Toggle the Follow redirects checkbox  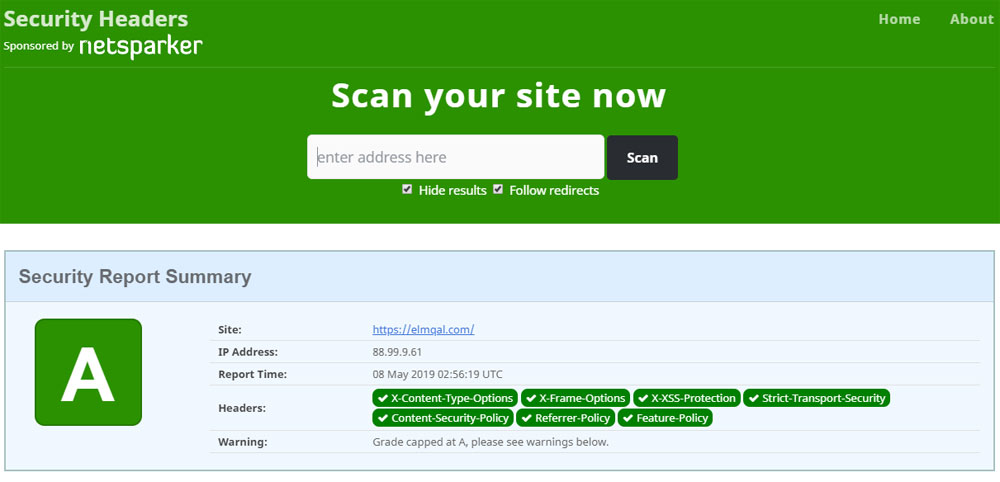pyautogui.click(x=498, y=189)
